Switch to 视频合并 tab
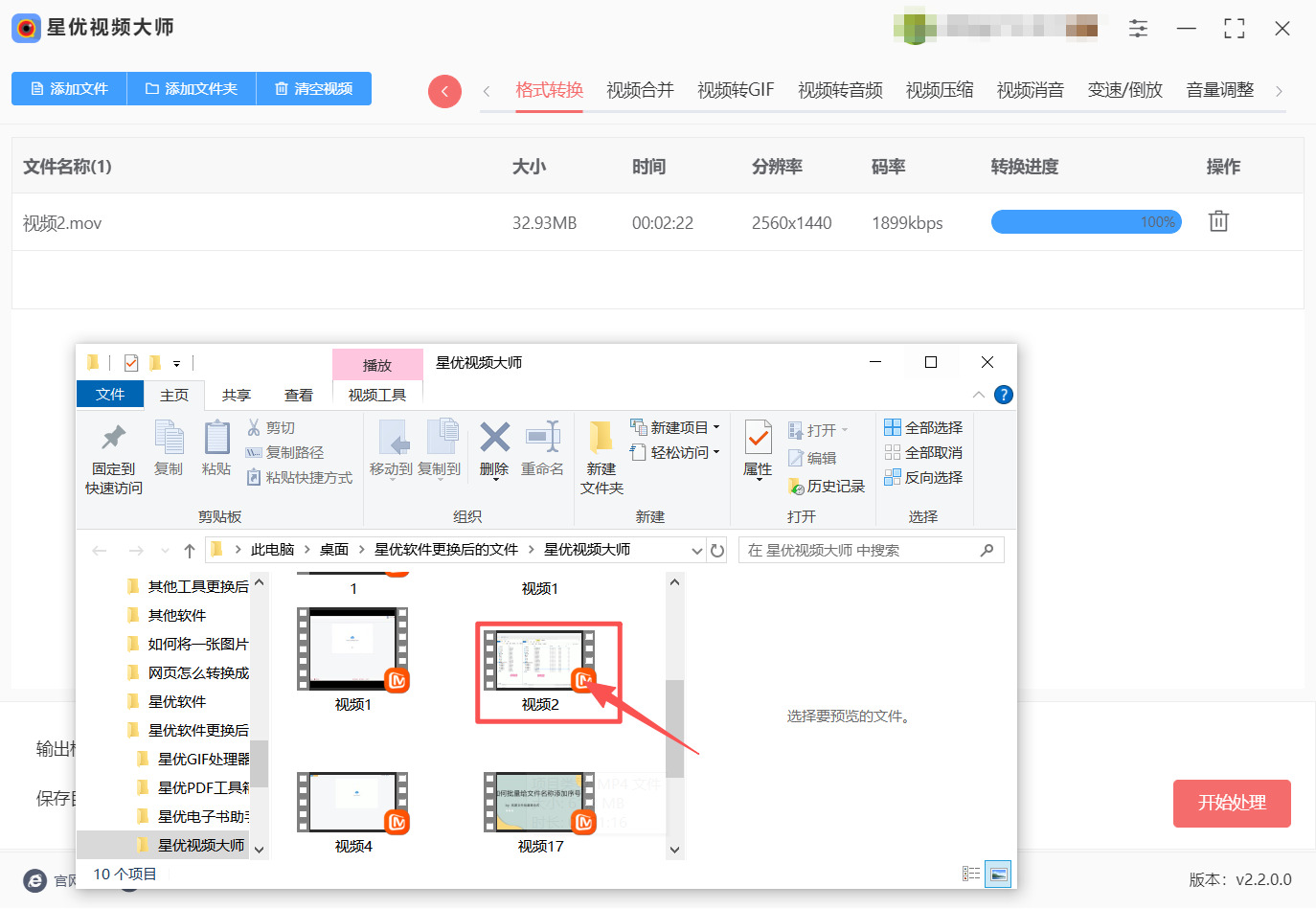The width and height of the screenshot is (1316, 909). (640, 90)
